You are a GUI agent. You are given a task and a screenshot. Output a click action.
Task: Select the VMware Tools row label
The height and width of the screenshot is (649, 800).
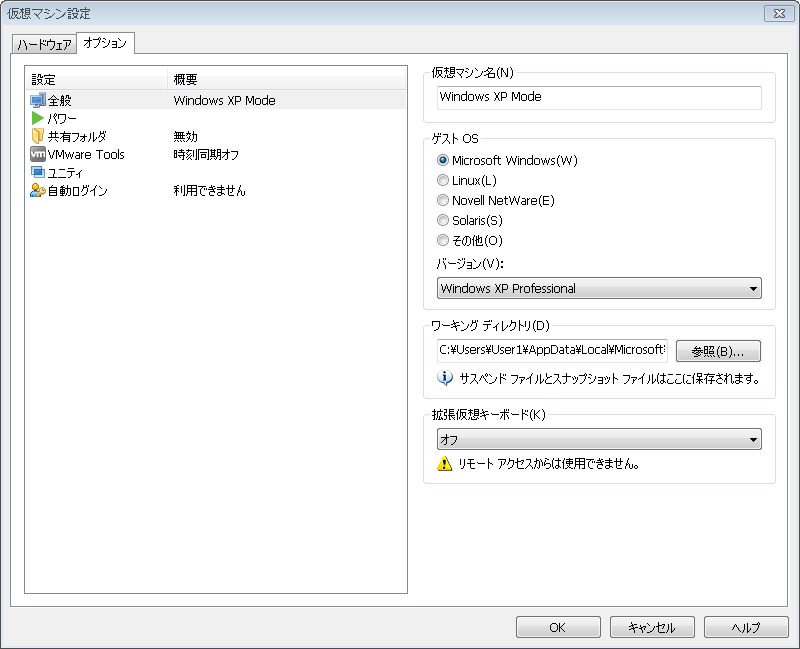pyautogui.click(x=86, y=154)
